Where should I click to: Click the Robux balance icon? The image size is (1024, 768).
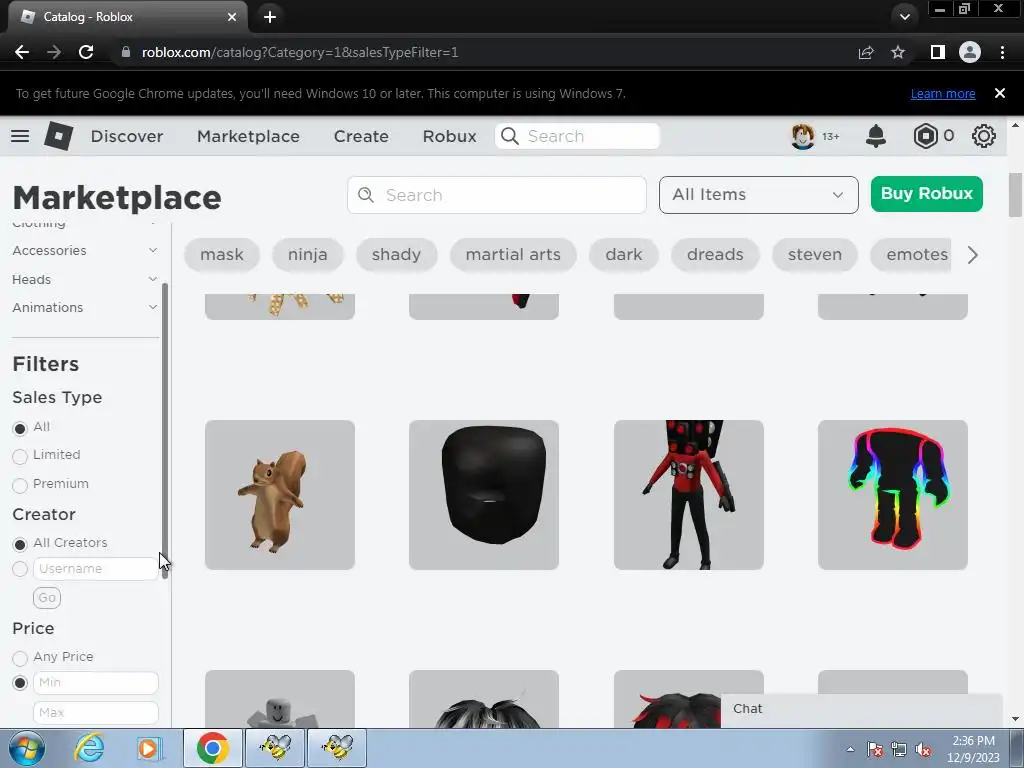[925, 136]
